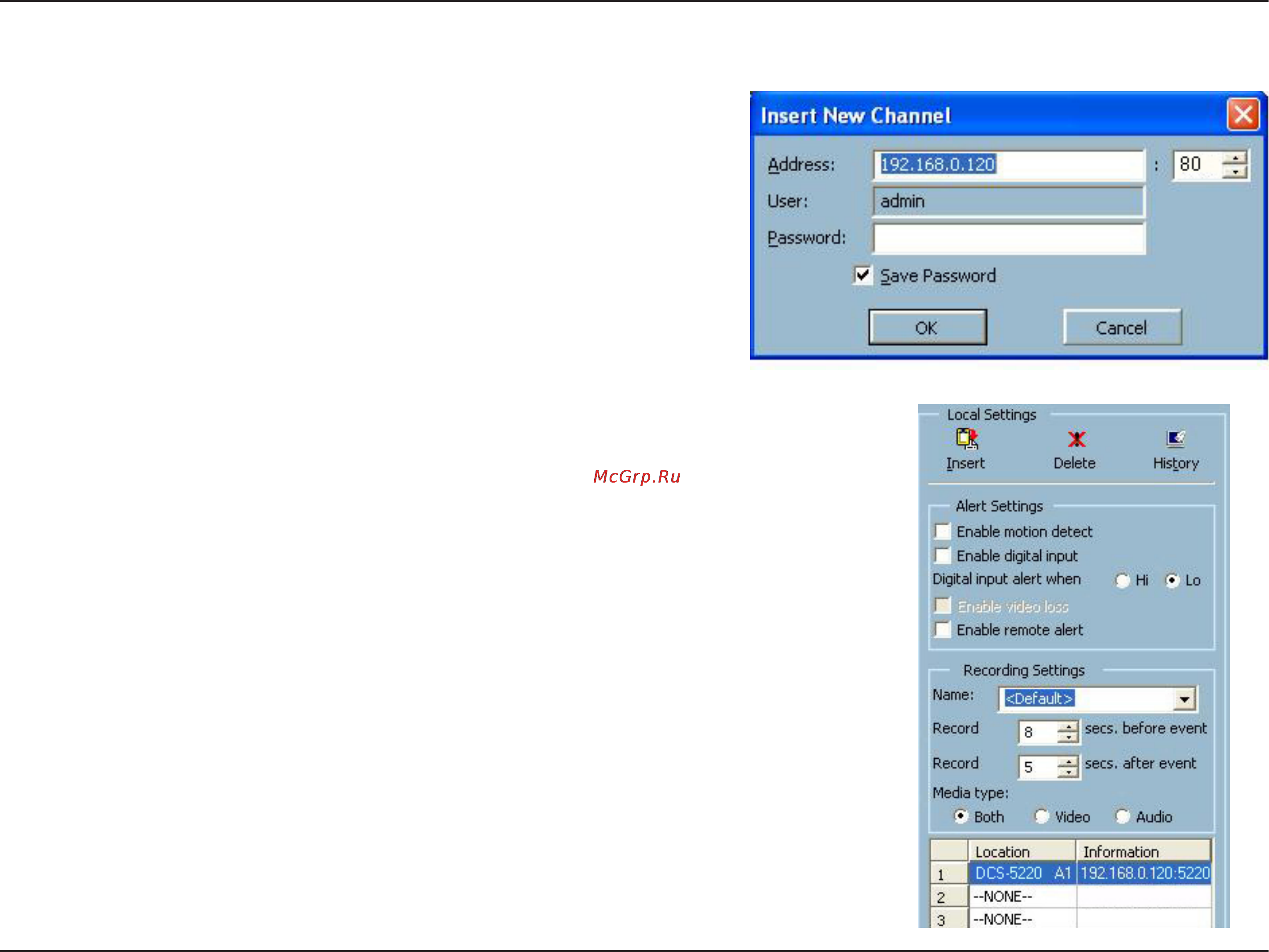This screenshot has height=952, width=1269.
Task: Select the DCS-5220 A1 location cell
Action: [1022, 873]
